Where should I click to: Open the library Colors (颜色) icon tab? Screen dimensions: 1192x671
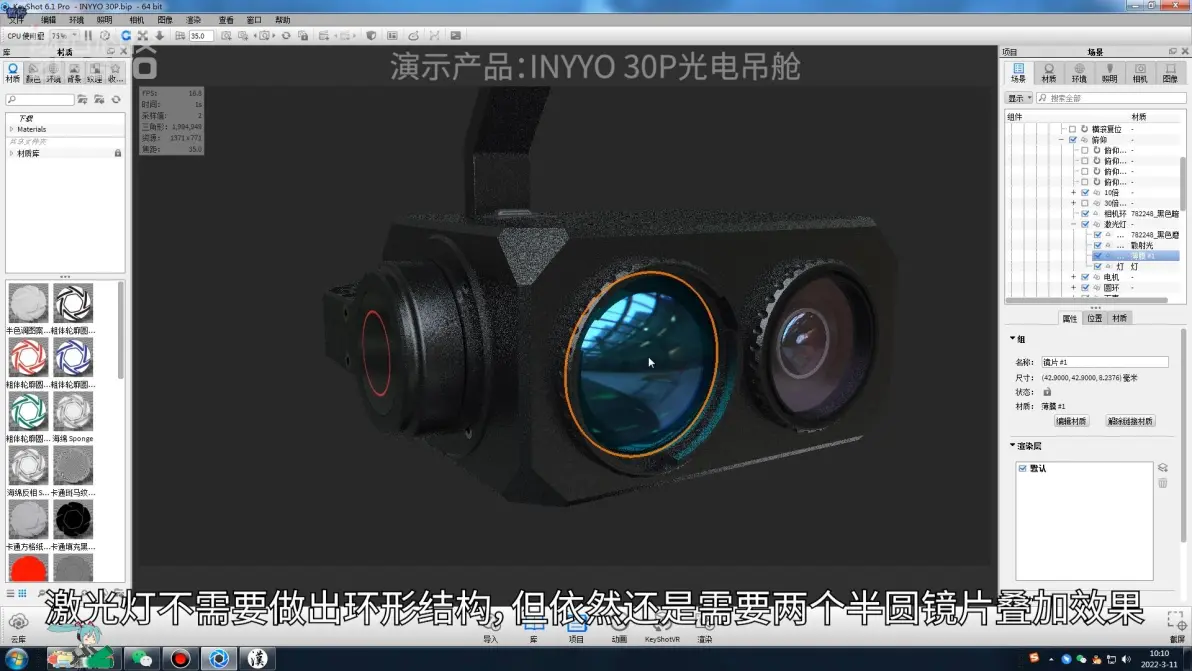click(33, 73)
